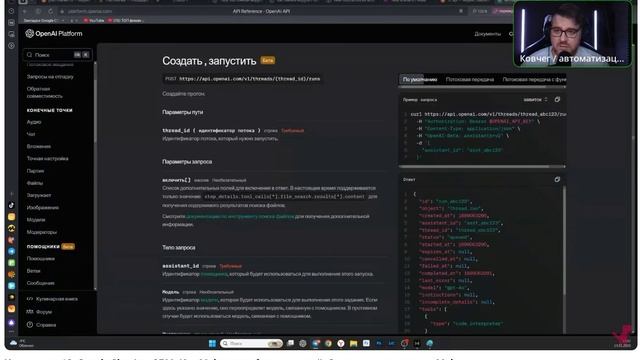Open the Кулинарная книга link
Screen dimensions: 640x360
[57, 299]
